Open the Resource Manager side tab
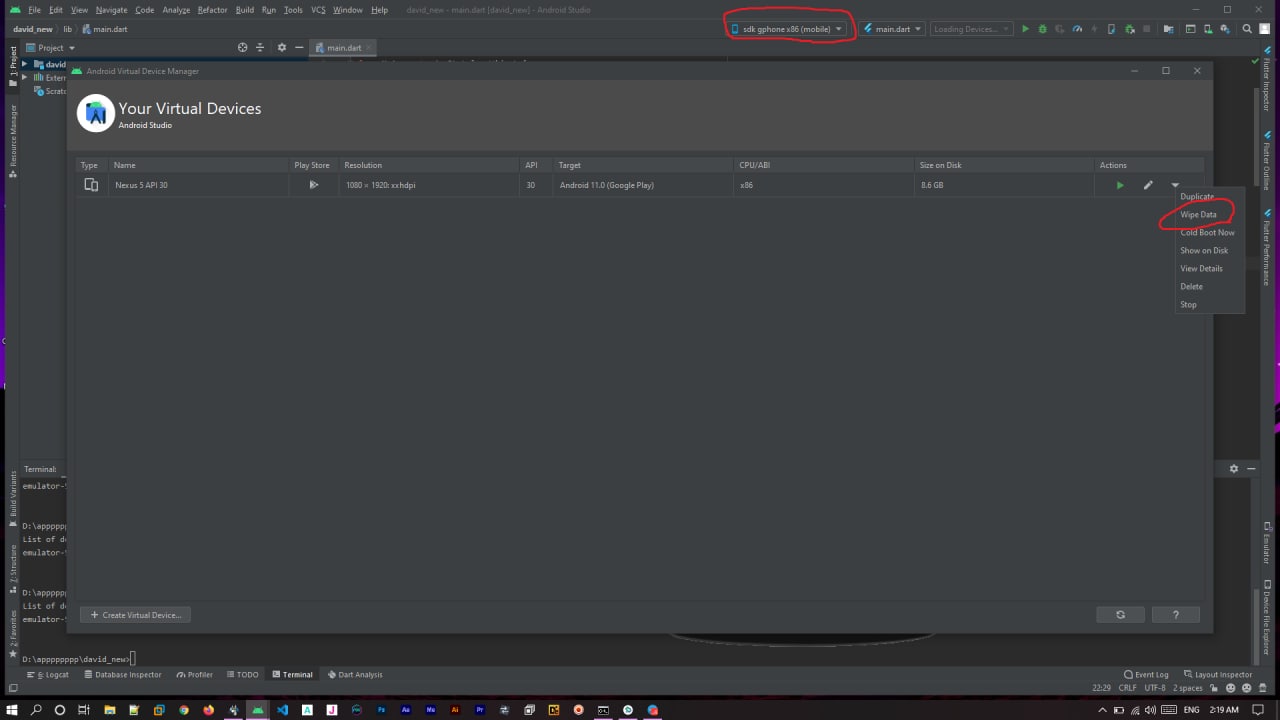 point(13,140)
